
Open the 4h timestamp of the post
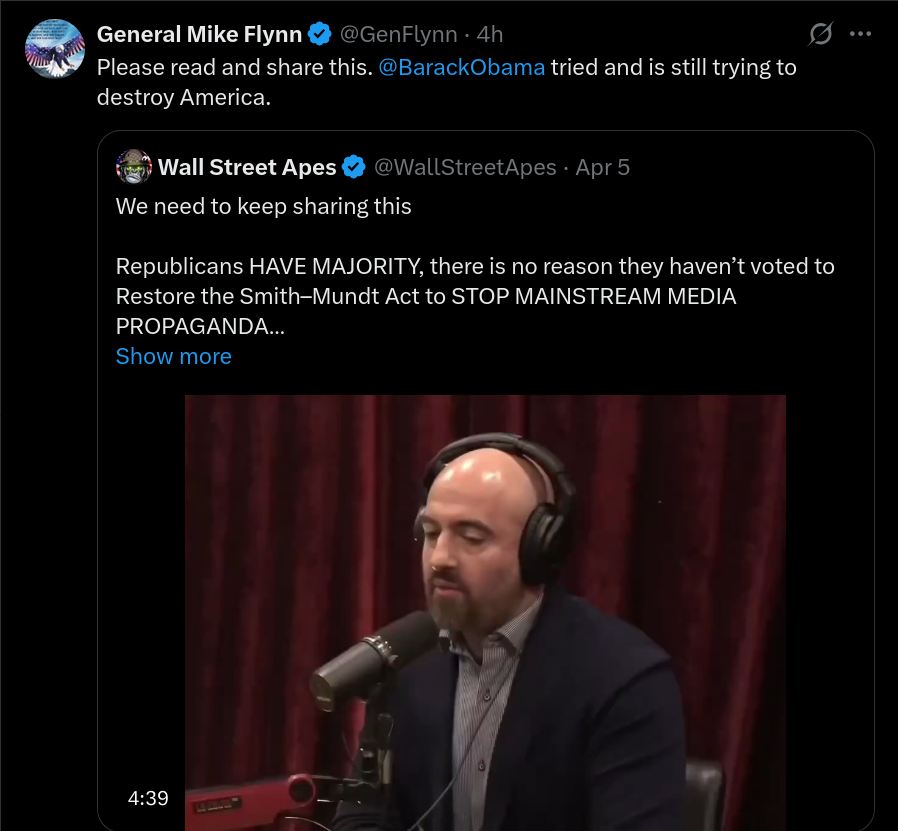click(490, 34)
